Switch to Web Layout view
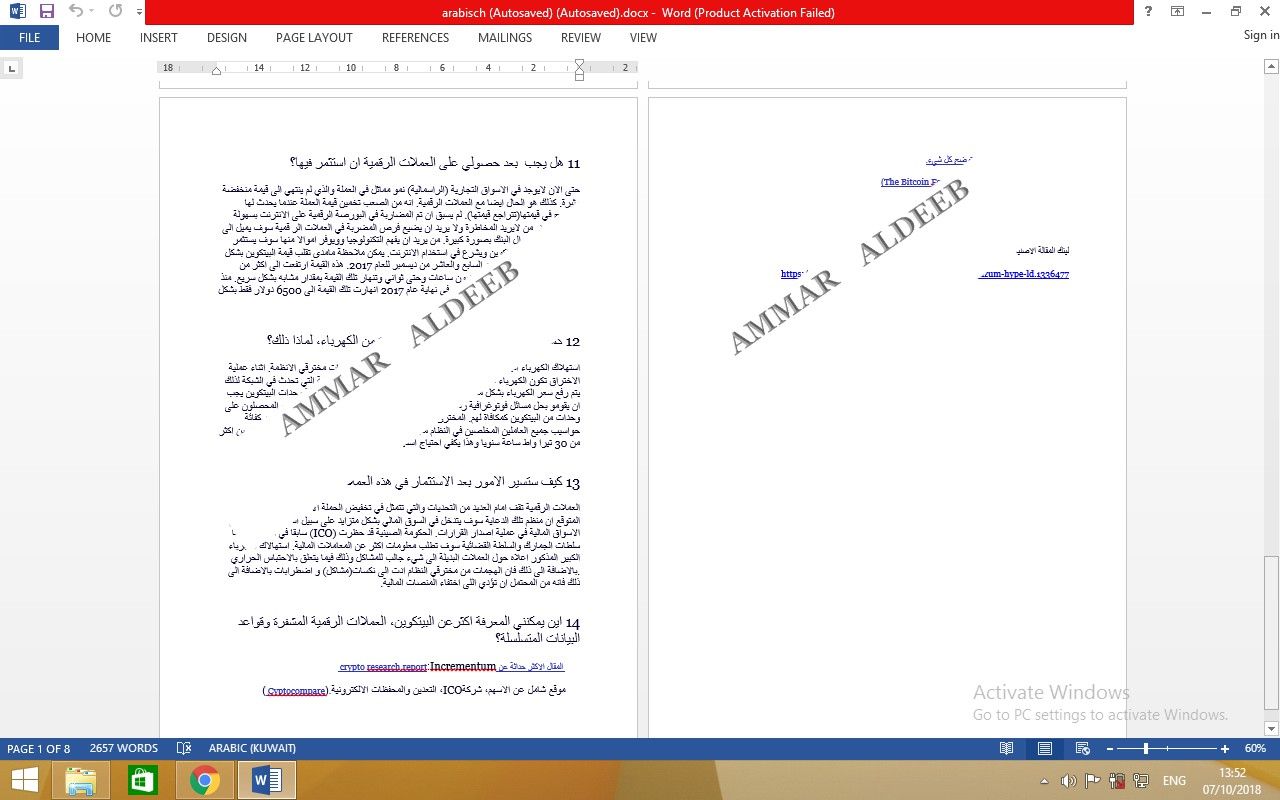 (x=1082, y=749)
